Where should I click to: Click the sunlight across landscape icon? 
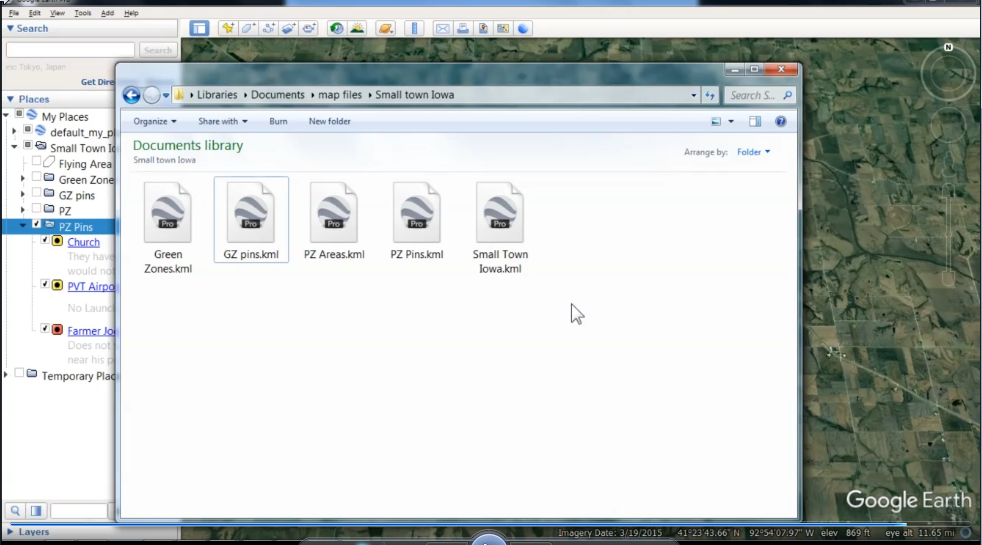pos(357,28)
